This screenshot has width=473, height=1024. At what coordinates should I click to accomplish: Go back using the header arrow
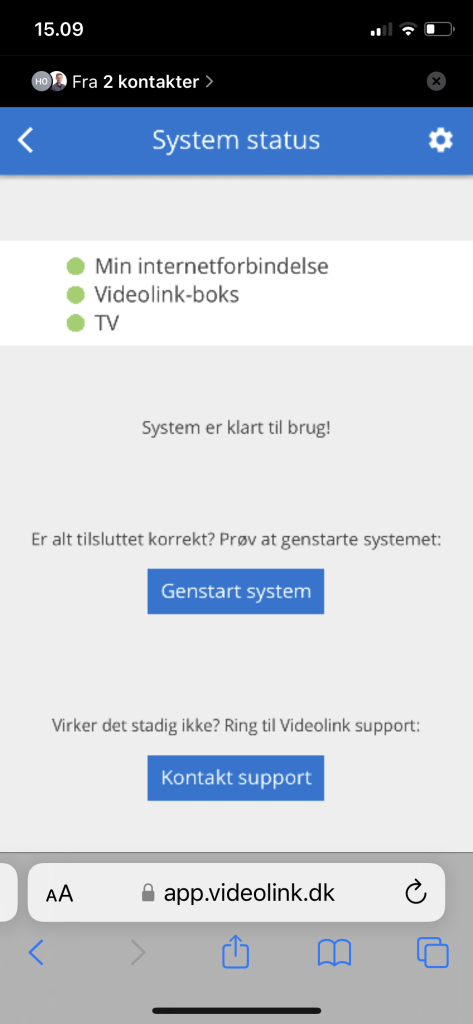tap(25, 140)
